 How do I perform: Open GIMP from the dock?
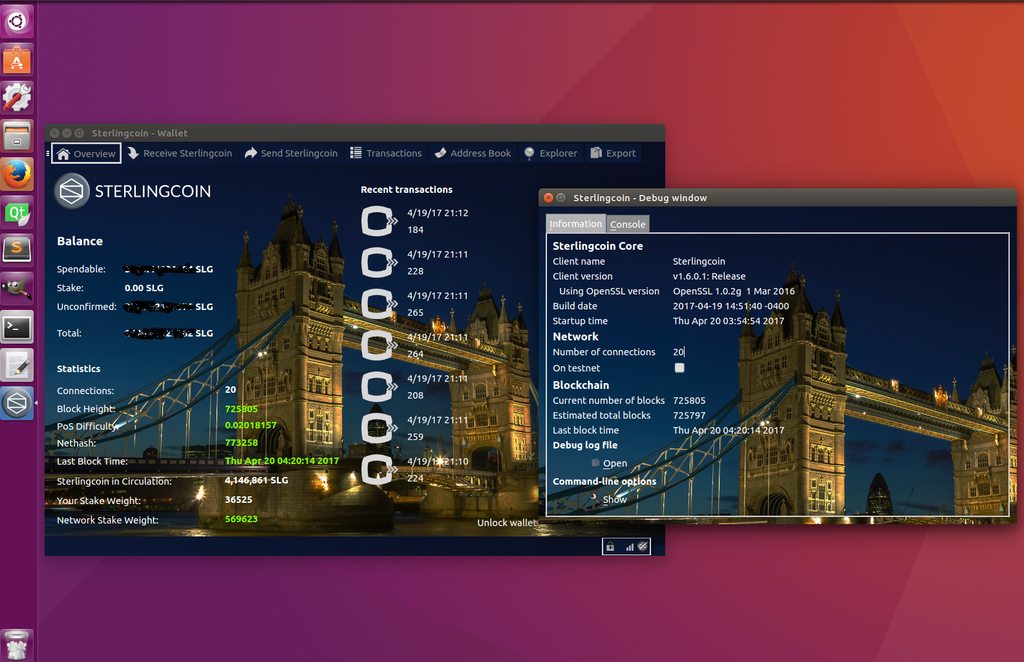coord(17,289)
